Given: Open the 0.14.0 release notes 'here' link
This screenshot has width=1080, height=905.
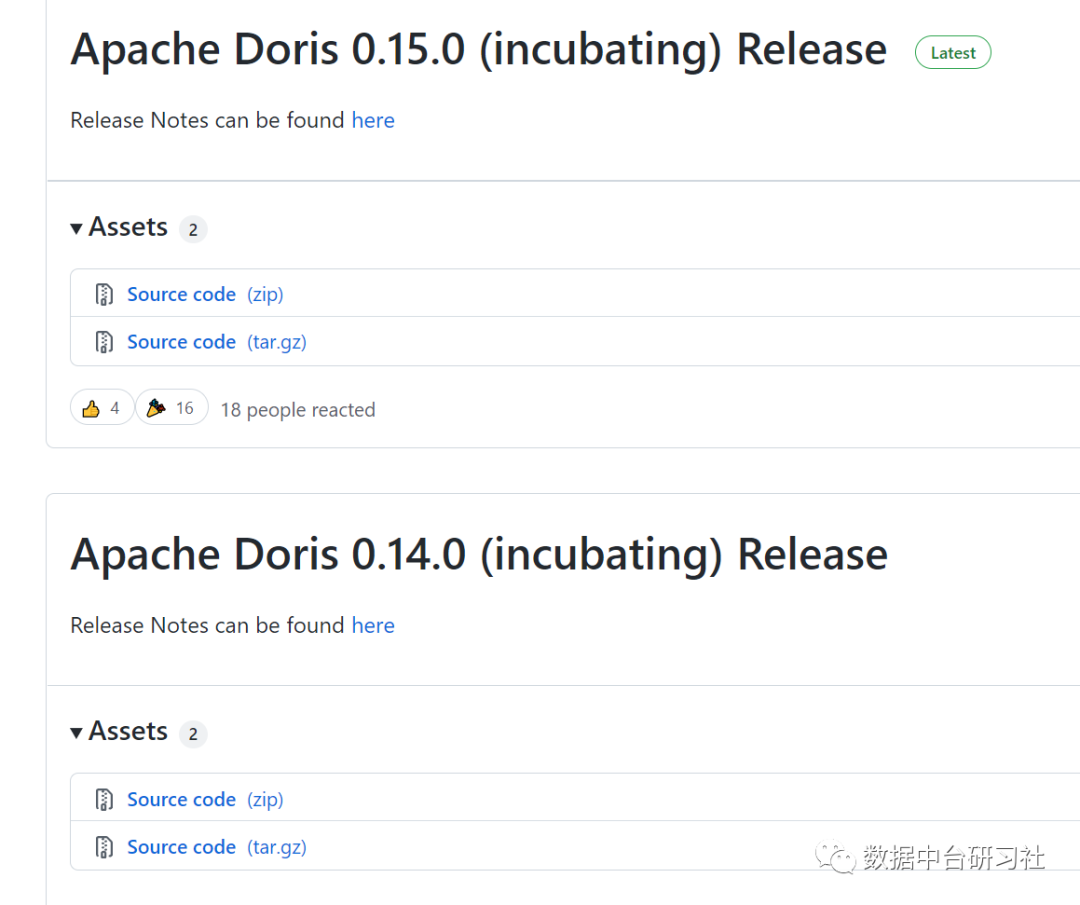Looking at the screenshot, I should tap(373, 625).
